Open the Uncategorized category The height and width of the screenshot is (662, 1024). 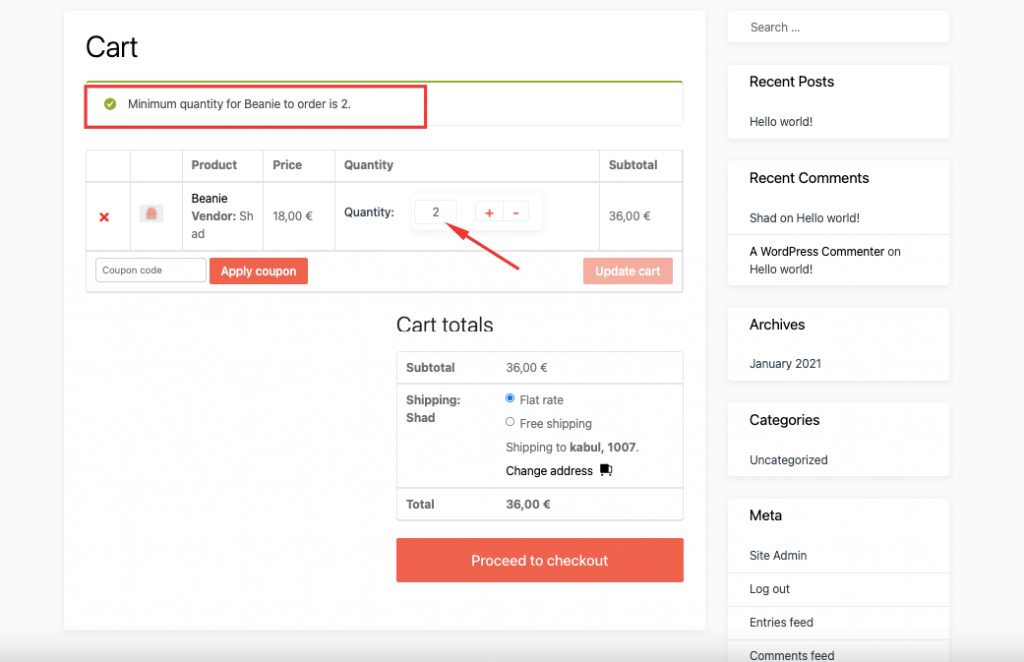(788, 460)
